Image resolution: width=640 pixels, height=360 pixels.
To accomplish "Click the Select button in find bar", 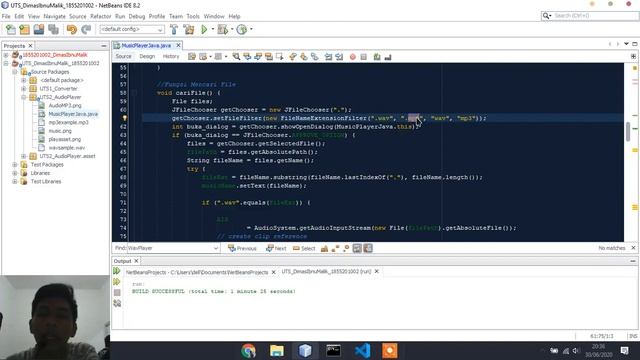I will click(304, 248).
